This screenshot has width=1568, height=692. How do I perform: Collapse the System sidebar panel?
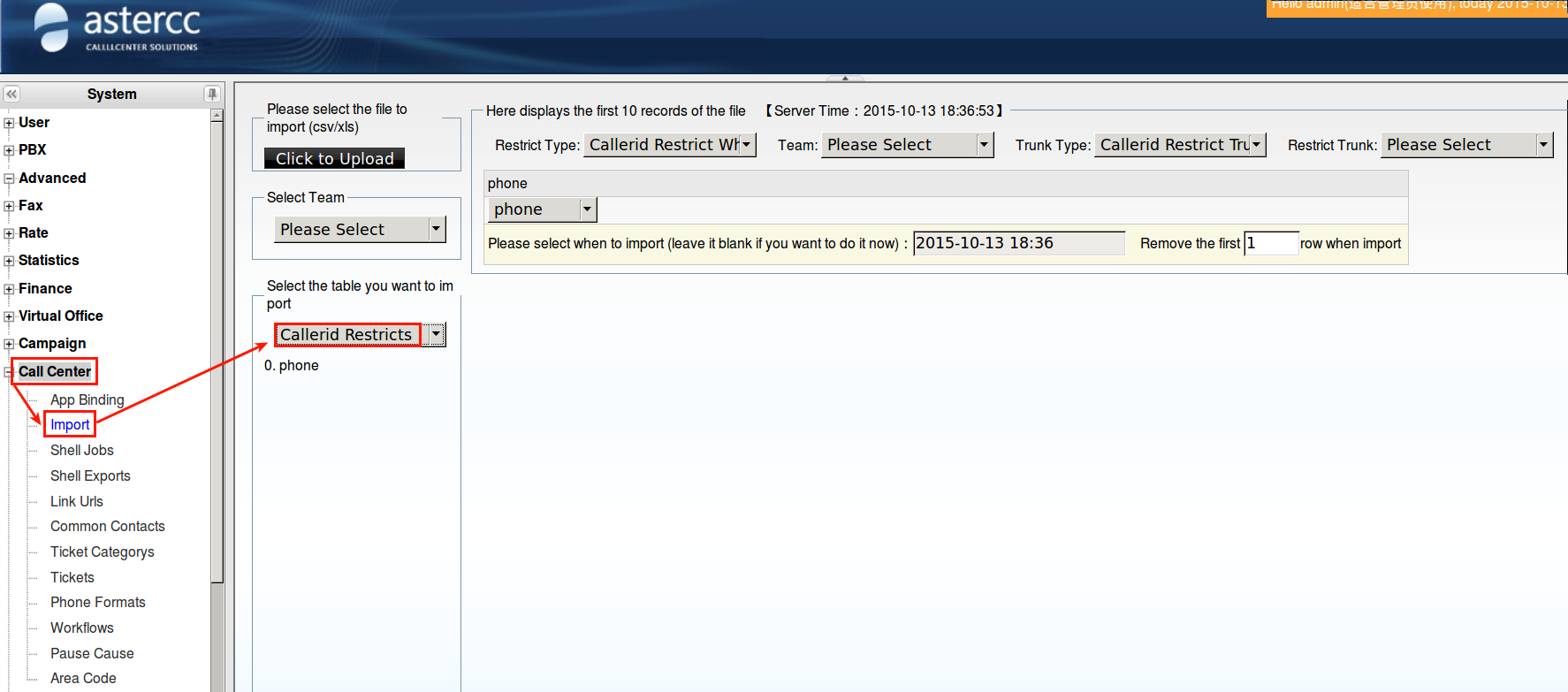coord(11,94)
